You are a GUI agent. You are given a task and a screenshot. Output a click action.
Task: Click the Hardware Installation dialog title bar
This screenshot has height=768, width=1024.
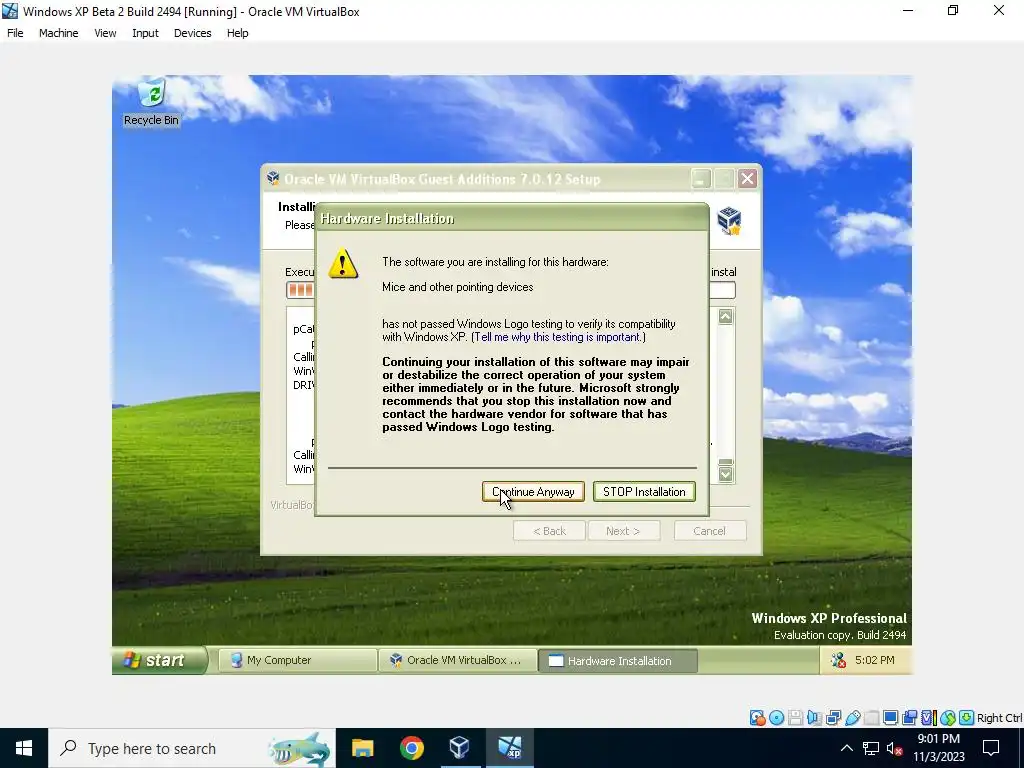pos(511,218)
